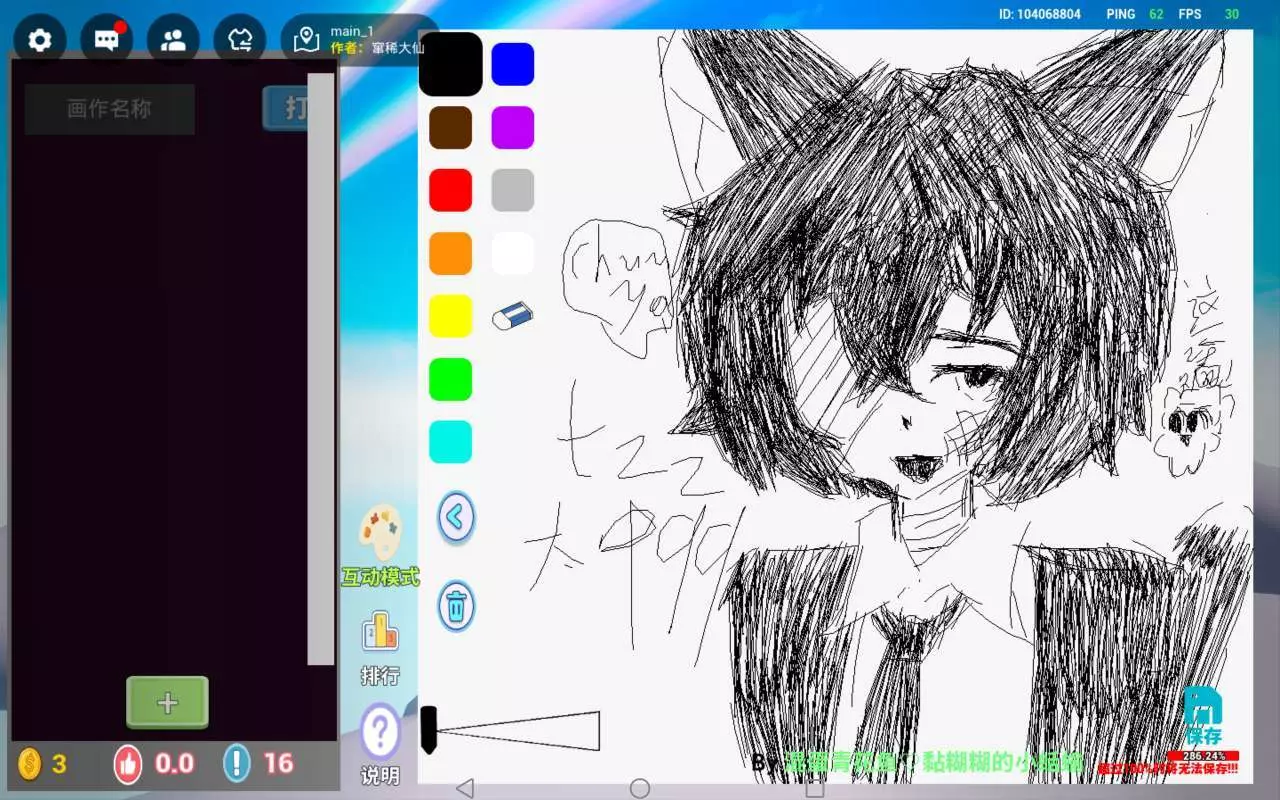Click the like score 0.0

174,765
